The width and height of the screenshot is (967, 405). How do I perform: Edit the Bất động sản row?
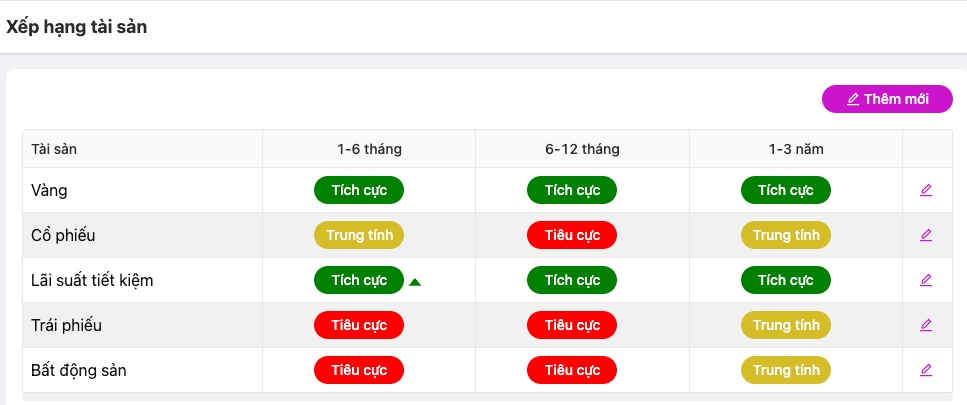926,370
